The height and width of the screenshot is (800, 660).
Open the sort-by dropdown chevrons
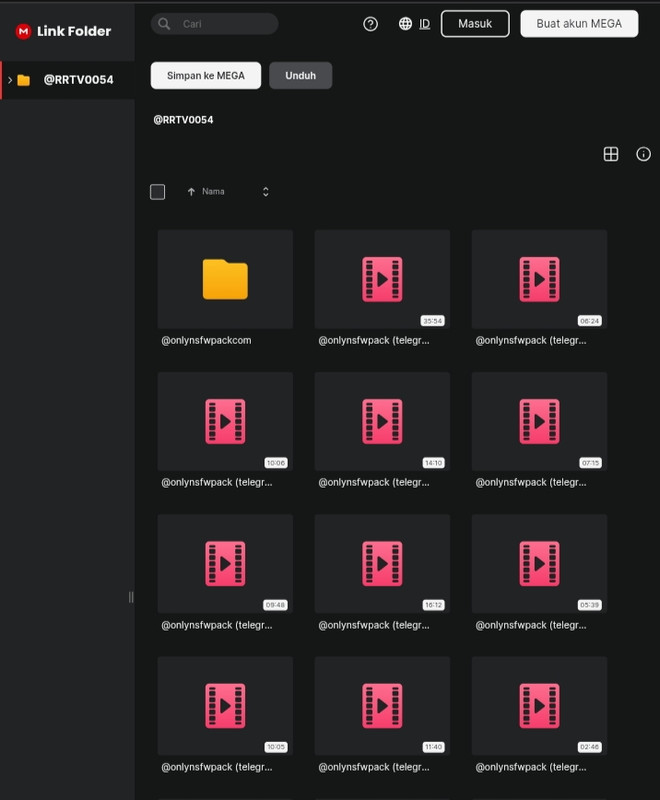(265, 192)
